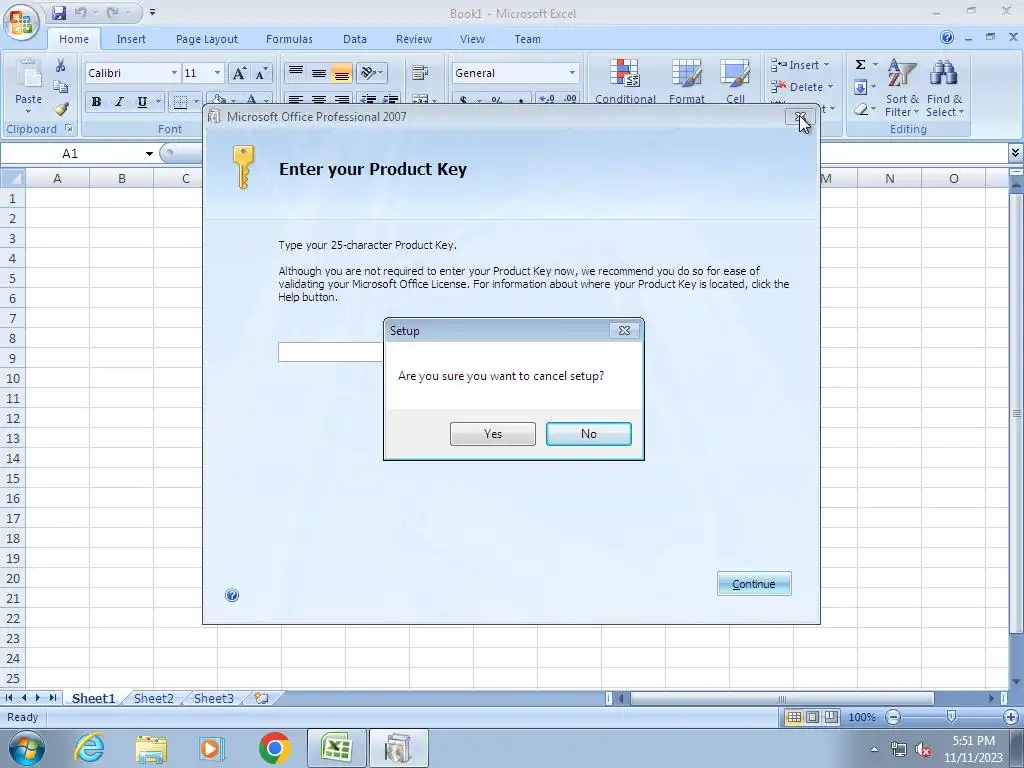Open the text Orientation dropdown
This screenshot has width=1024, height=768.
pos(372,72)
